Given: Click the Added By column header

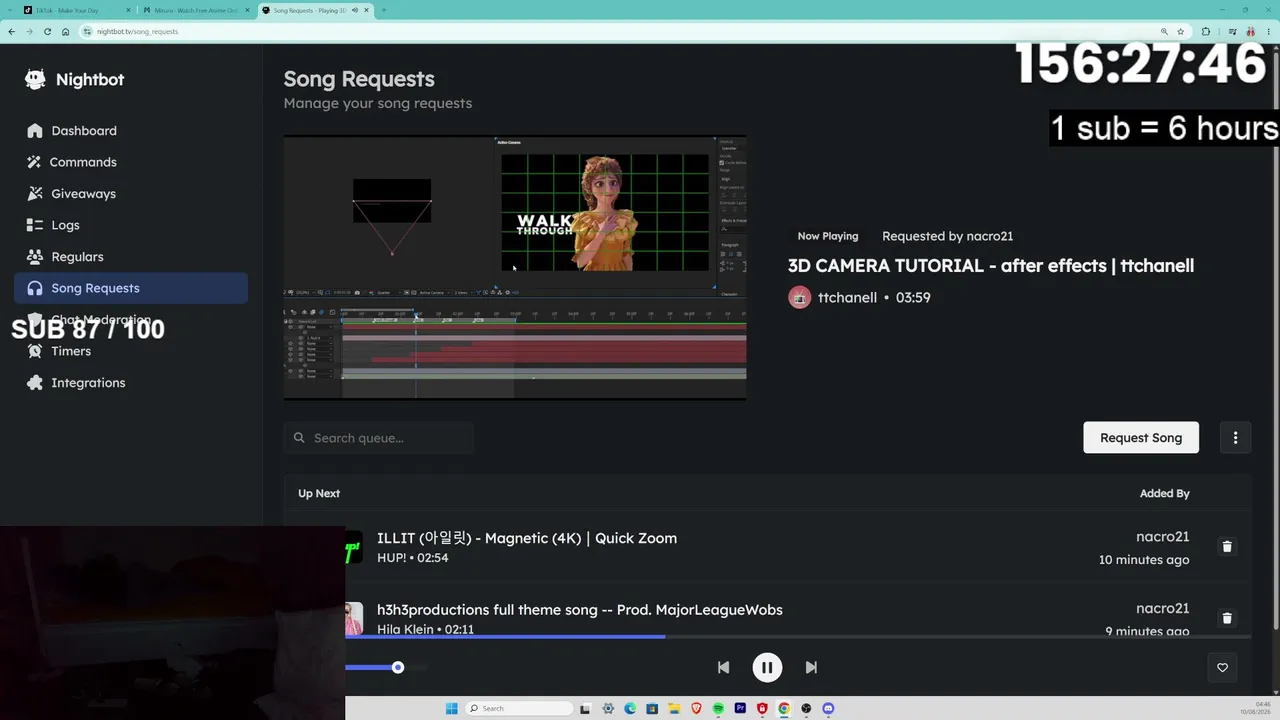Looking at the screenshot, I should coord(1165,493).
